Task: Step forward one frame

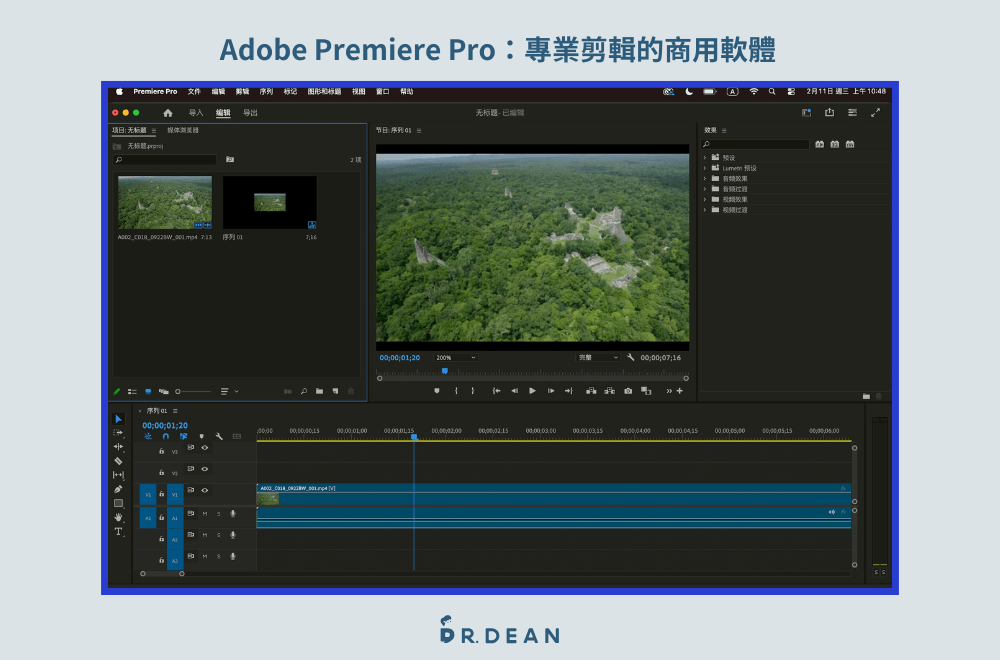Action: 551,391
